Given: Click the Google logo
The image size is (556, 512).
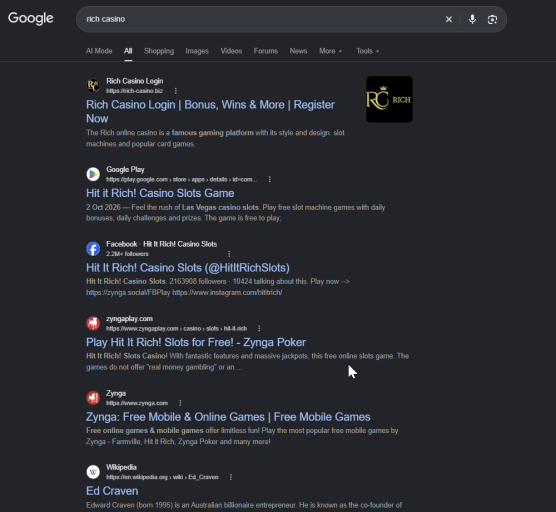Looking at the screenshot, I should (x=31, y=18).
